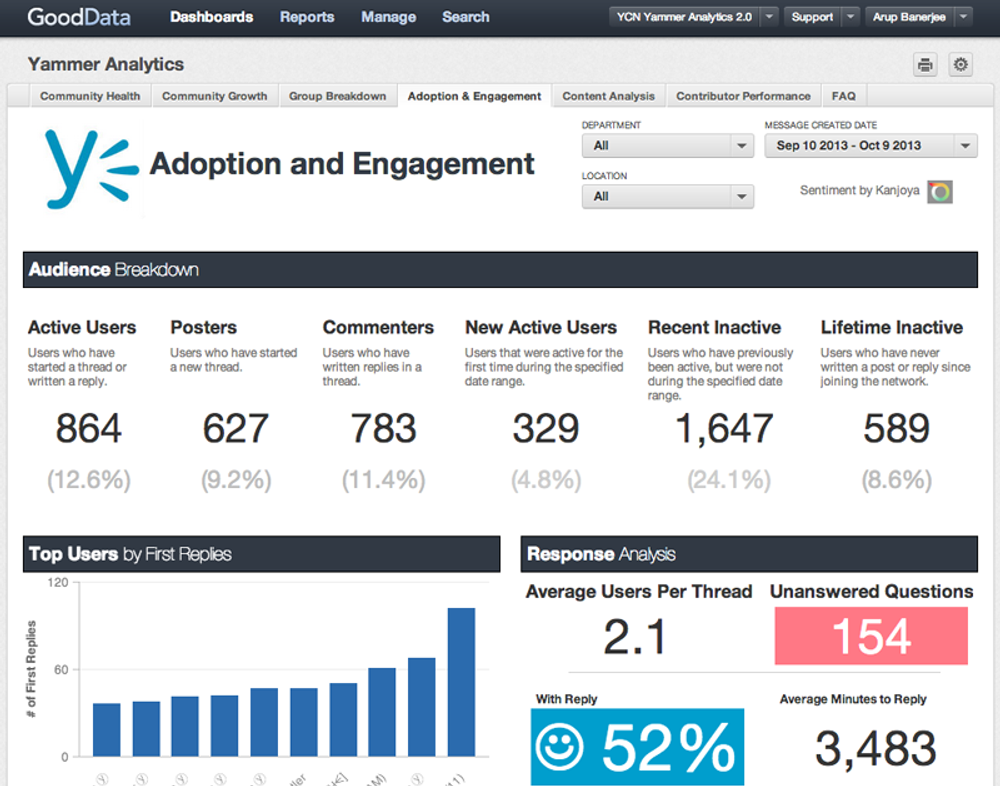Click the Lifetime Inactive value 589
This screenshot has height=786, width=1000.
coord(896,428)
